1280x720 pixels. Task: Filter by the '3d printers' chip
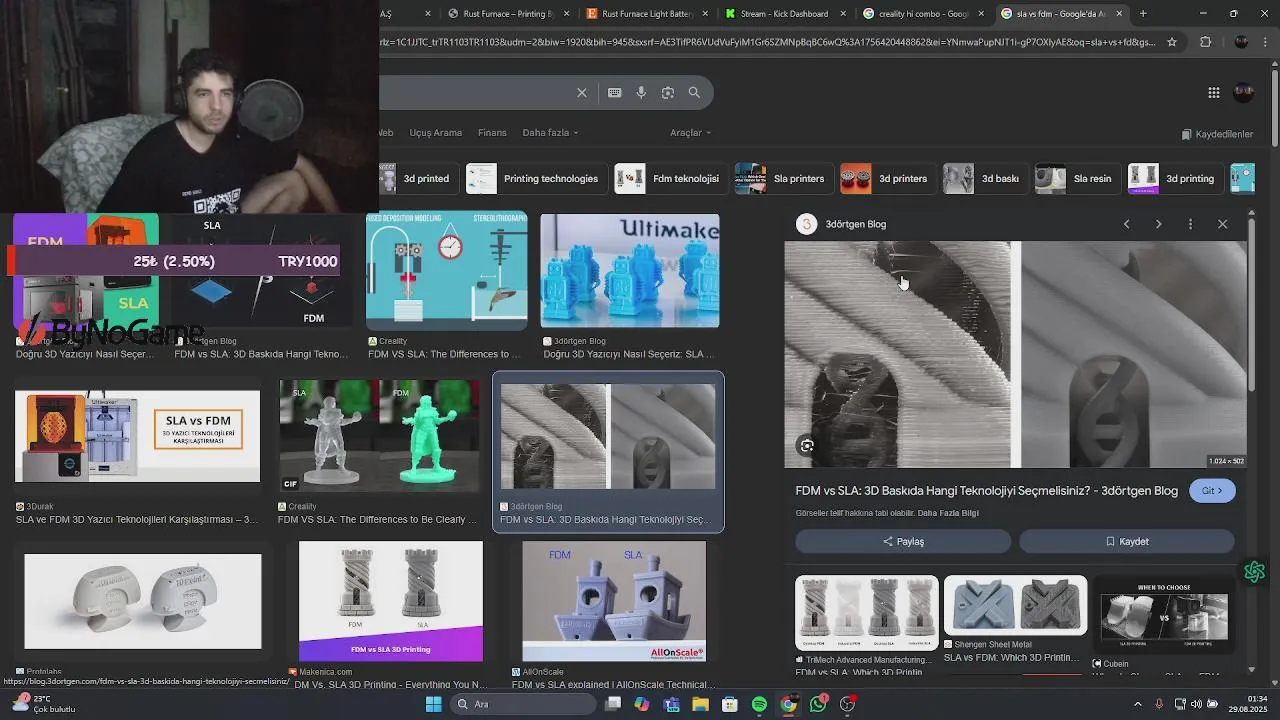[886, 179]
